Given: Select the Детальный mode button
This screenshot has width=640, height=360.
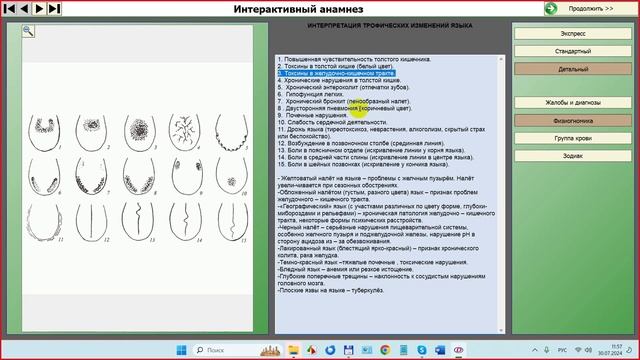Looking at the screenshot, I should (x=573, y=69).
